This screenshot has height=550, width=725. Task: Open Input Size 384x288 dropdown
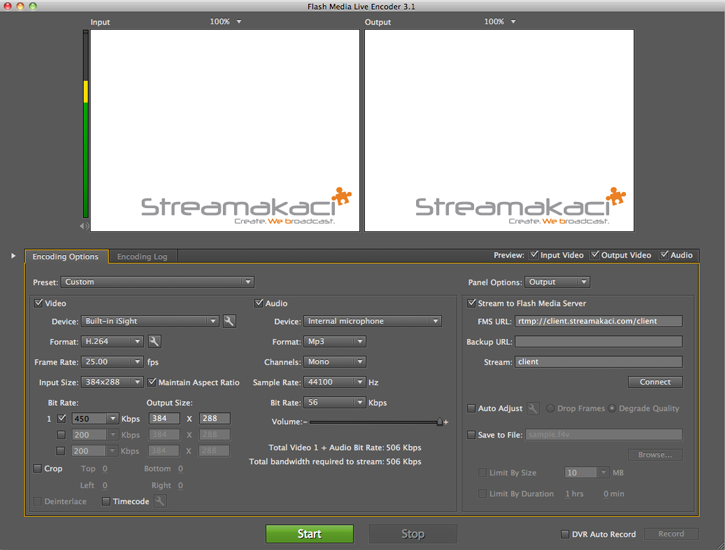tap(112, 382)
